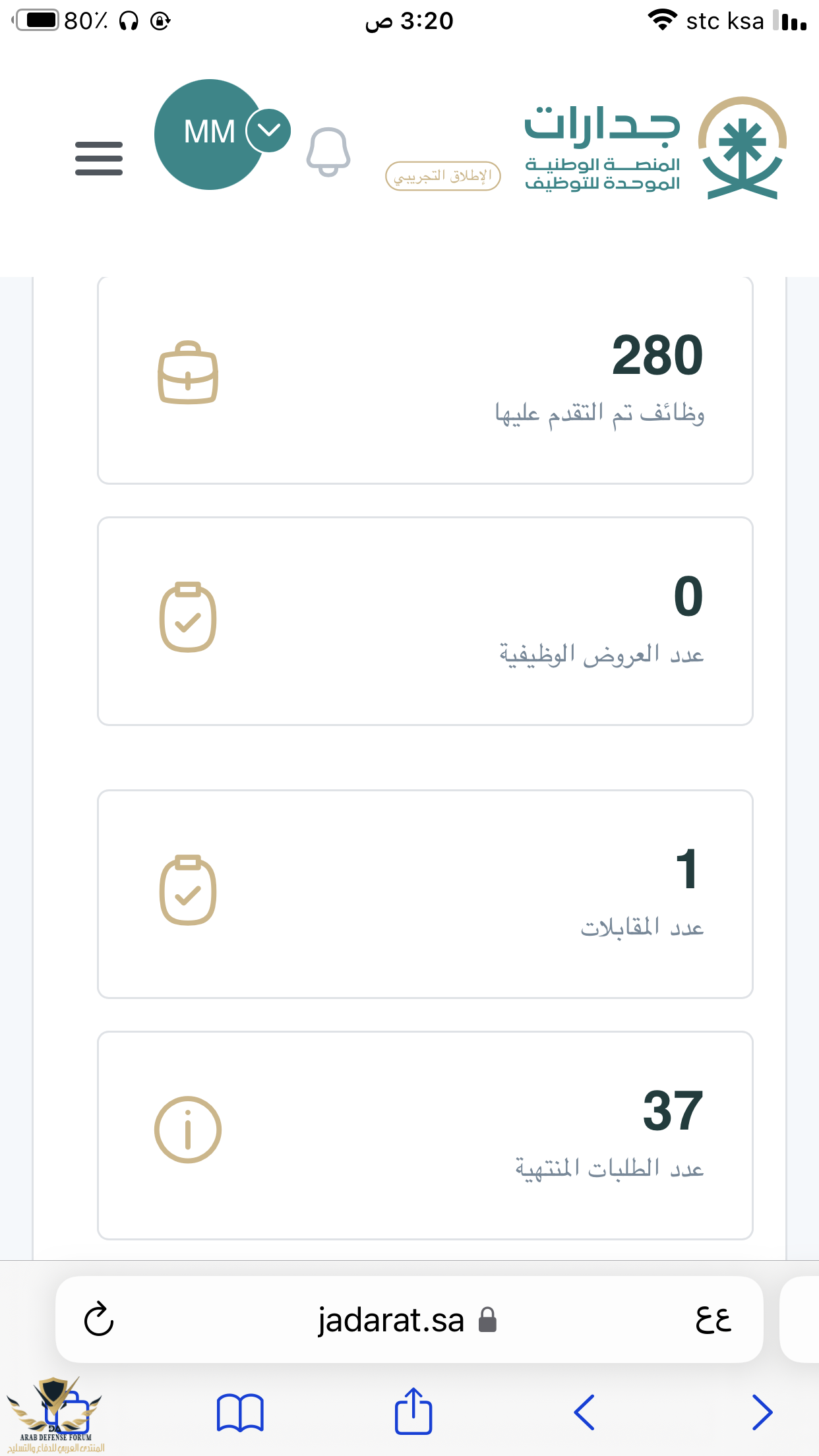This screenshot has width=819, height=1456.
Task: Go forward to the next page
Action: pos(762,1412)
